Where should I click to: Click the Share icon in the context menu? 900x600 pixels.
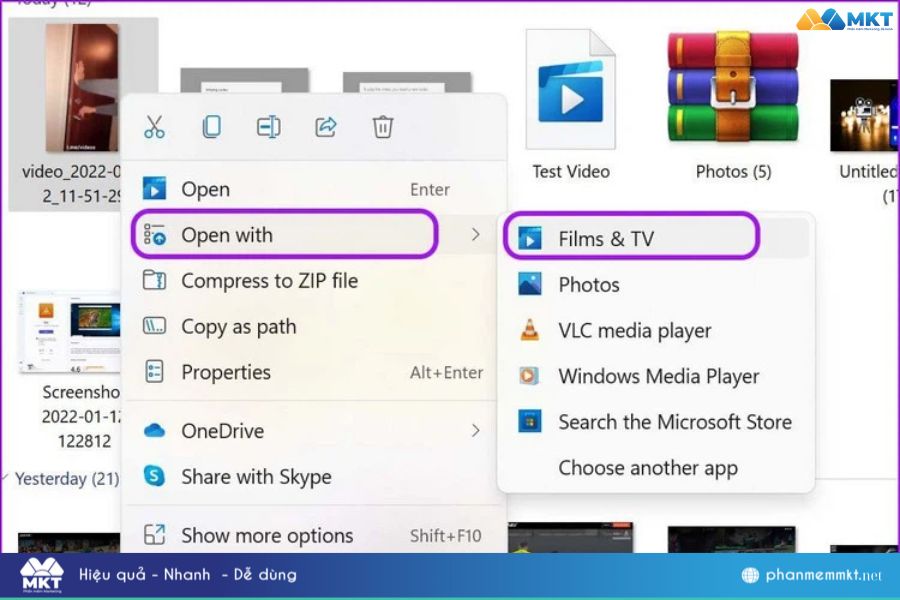(x=325, y=128)
